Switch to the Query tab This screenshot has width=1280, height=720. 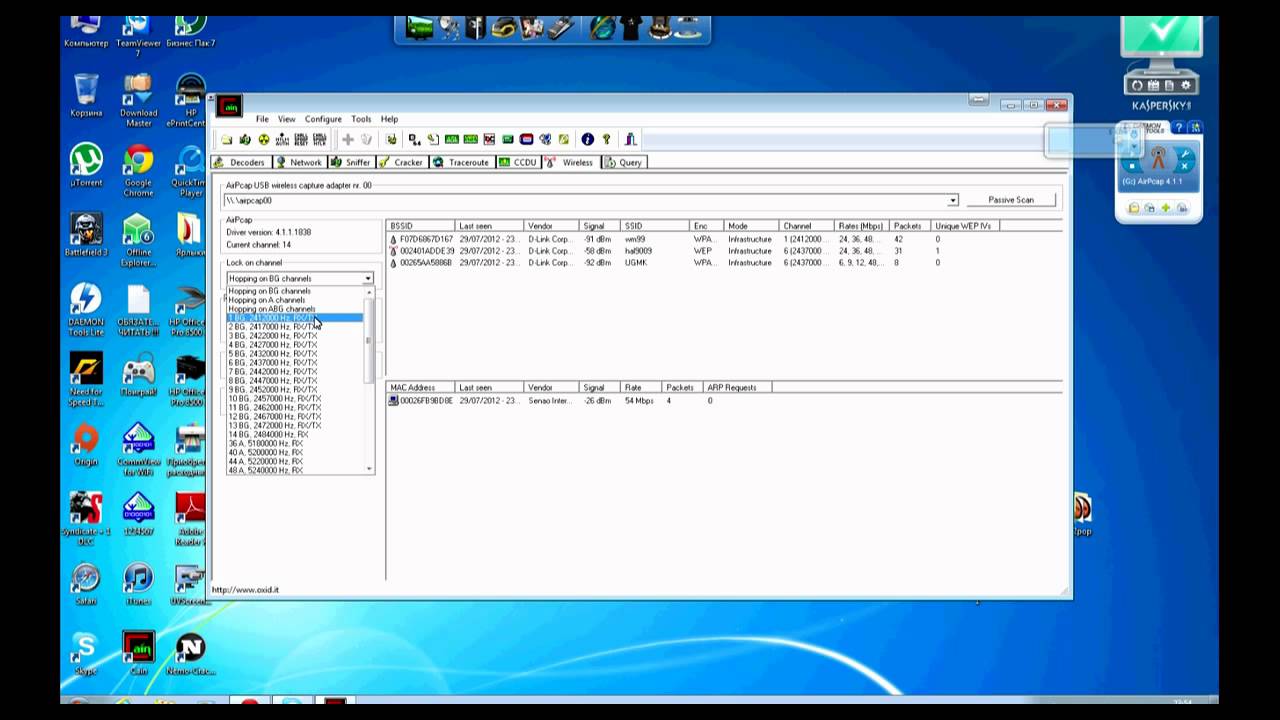624,162
